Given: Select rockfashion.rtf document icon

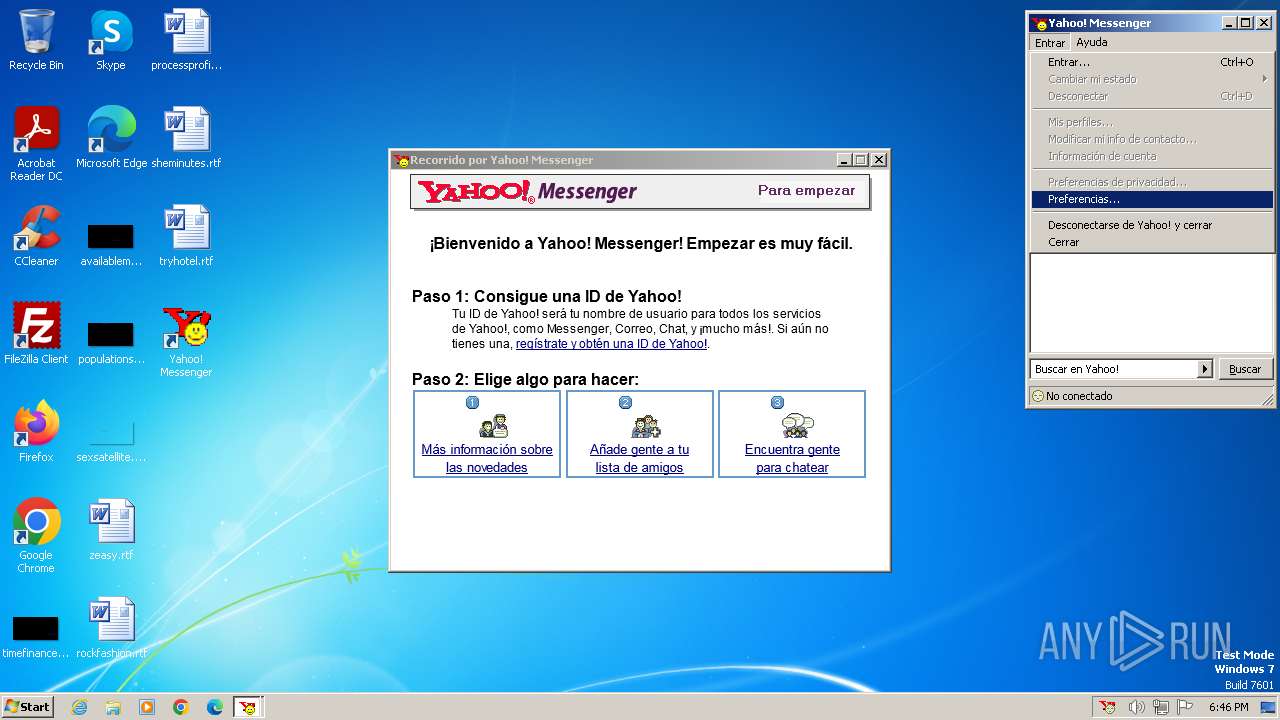Looking at the screenshot, I should (111, 628).
